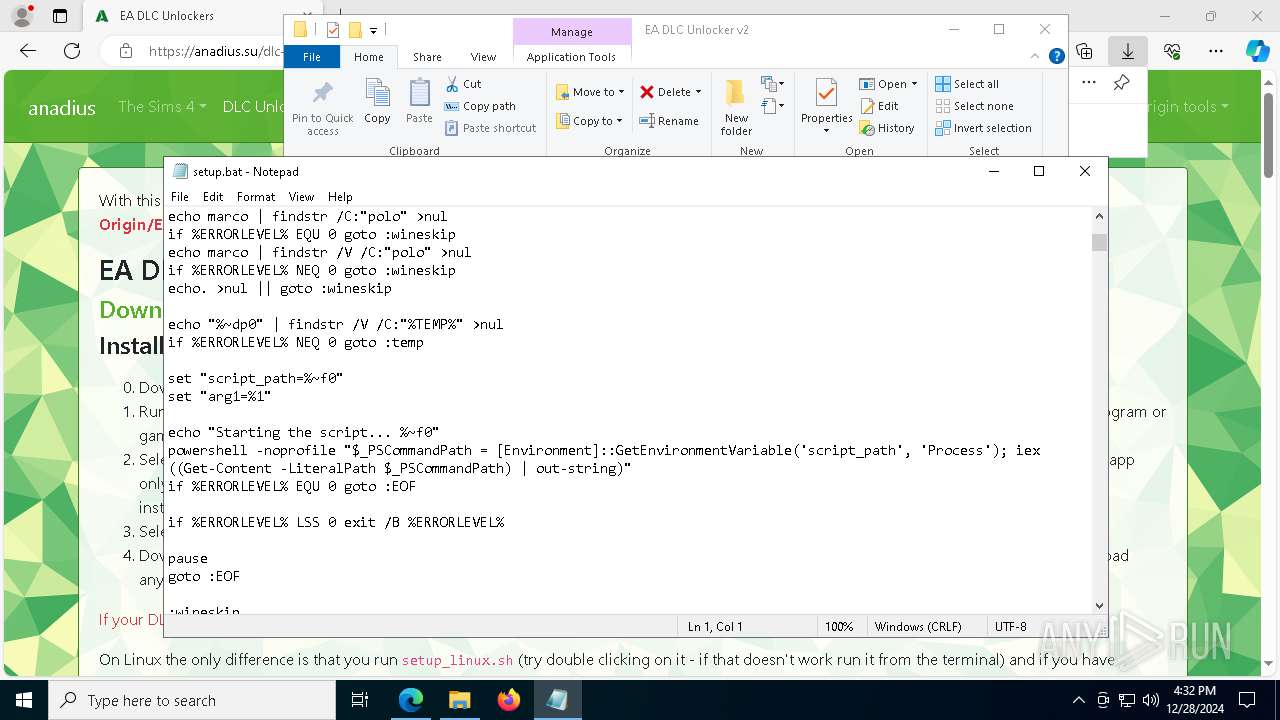This screenshot has height=720, width=1280.
Task: Click the UTF-8 encoding status bar entry
Action: click(x=1011, y=626)
